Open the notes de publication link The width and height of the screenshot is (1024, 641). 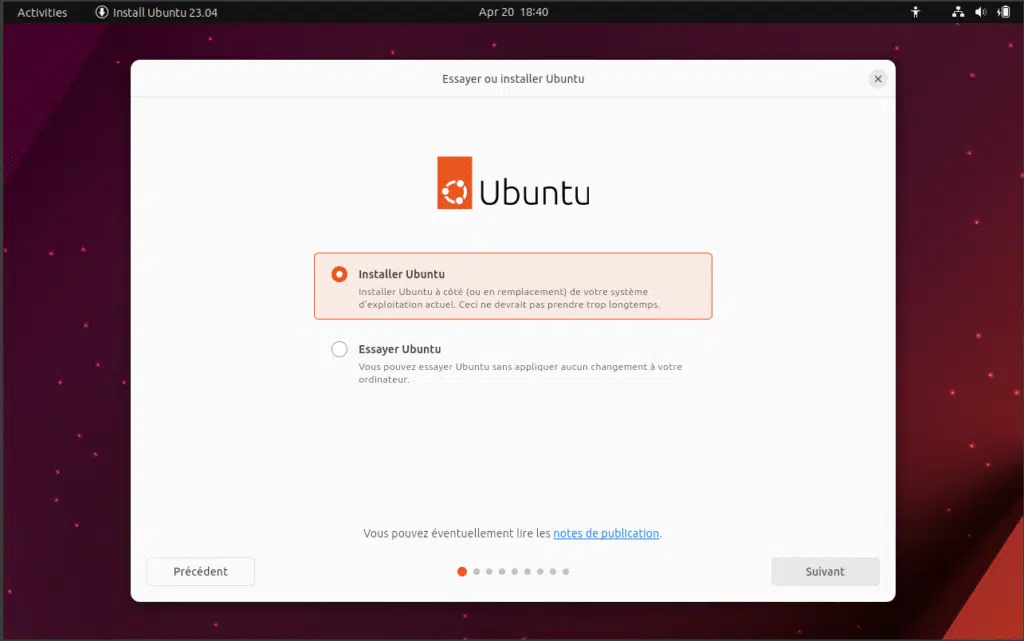[606, 533]
